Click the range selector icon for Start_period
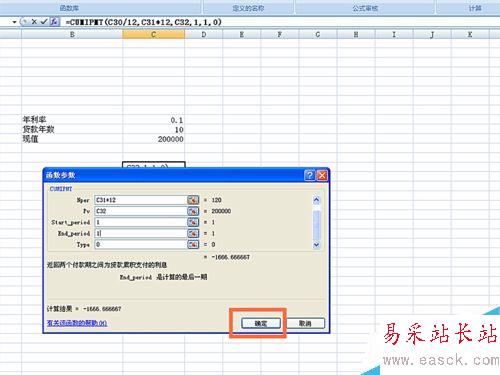Viewport: 500px width, 375px height. pyautogui.click(x=193, y=222)
